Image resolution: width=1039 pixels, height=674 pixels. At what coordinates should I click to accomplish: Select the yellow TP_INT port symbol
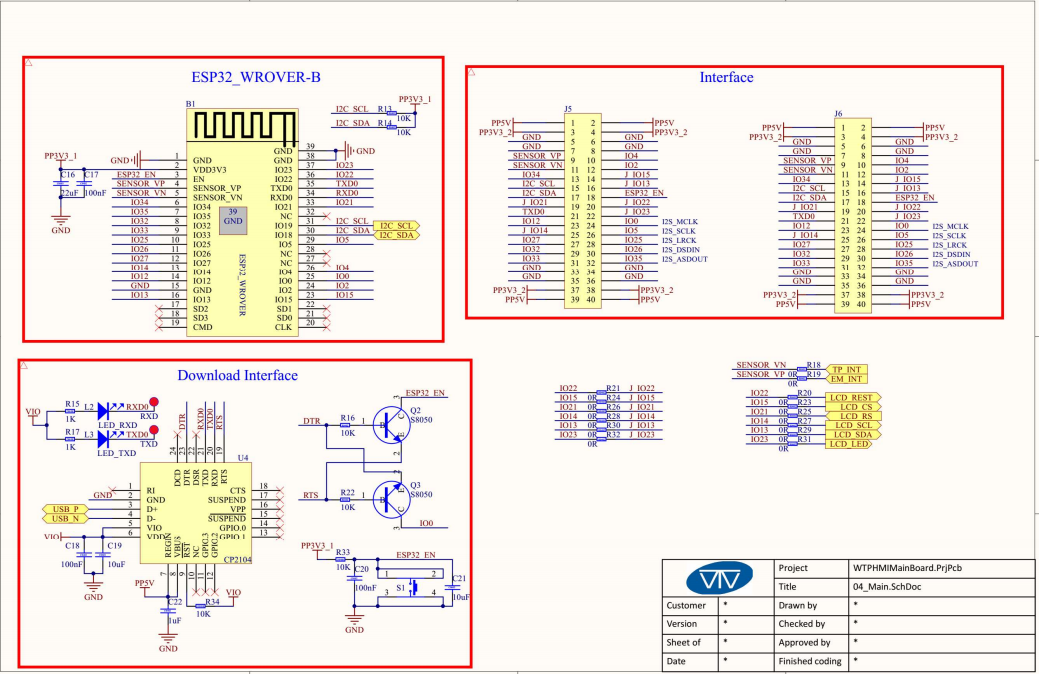pos(846,370)
